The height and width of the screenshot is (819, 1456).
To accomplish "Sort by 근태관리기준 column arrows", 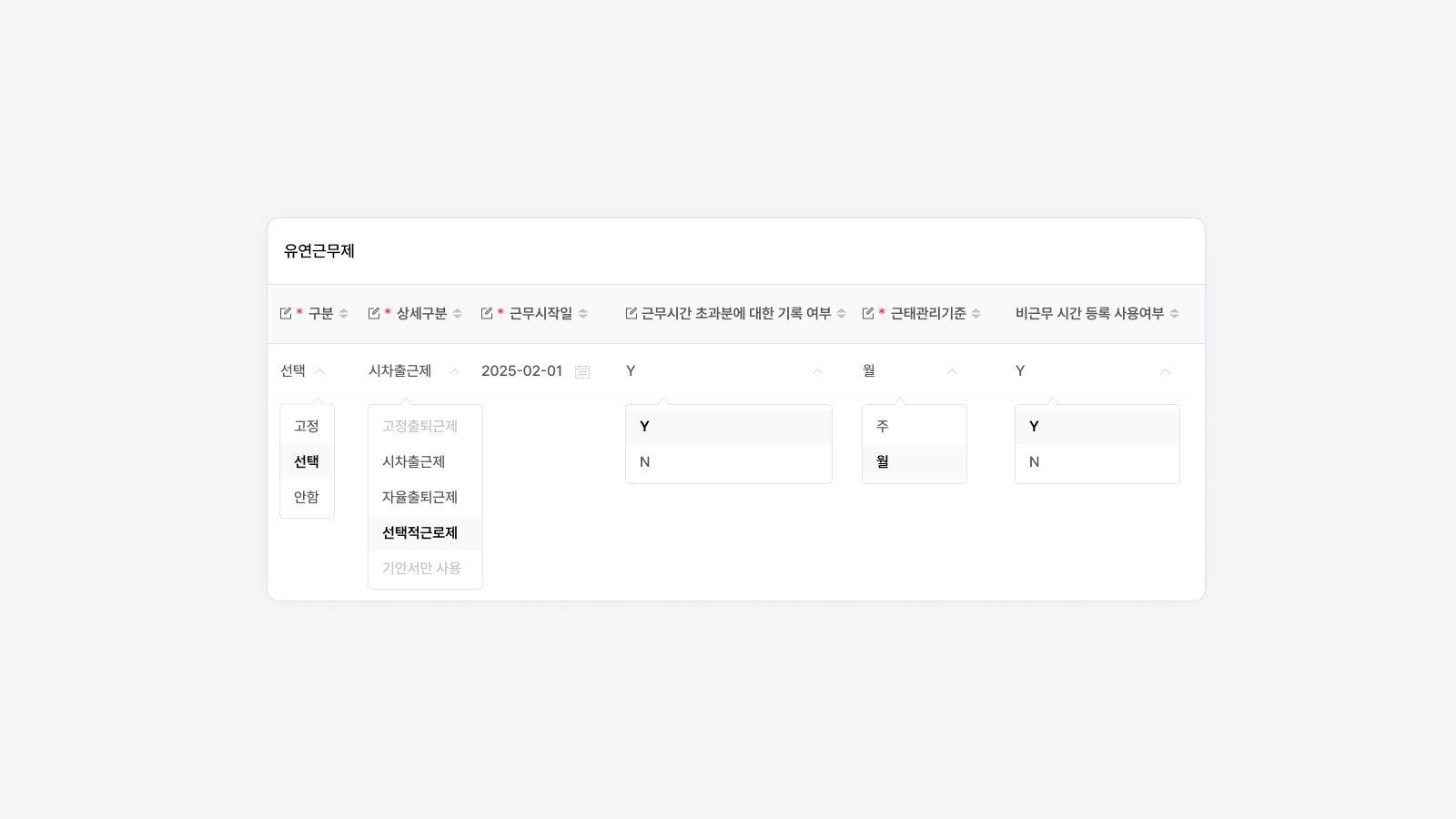I will 976,314.
